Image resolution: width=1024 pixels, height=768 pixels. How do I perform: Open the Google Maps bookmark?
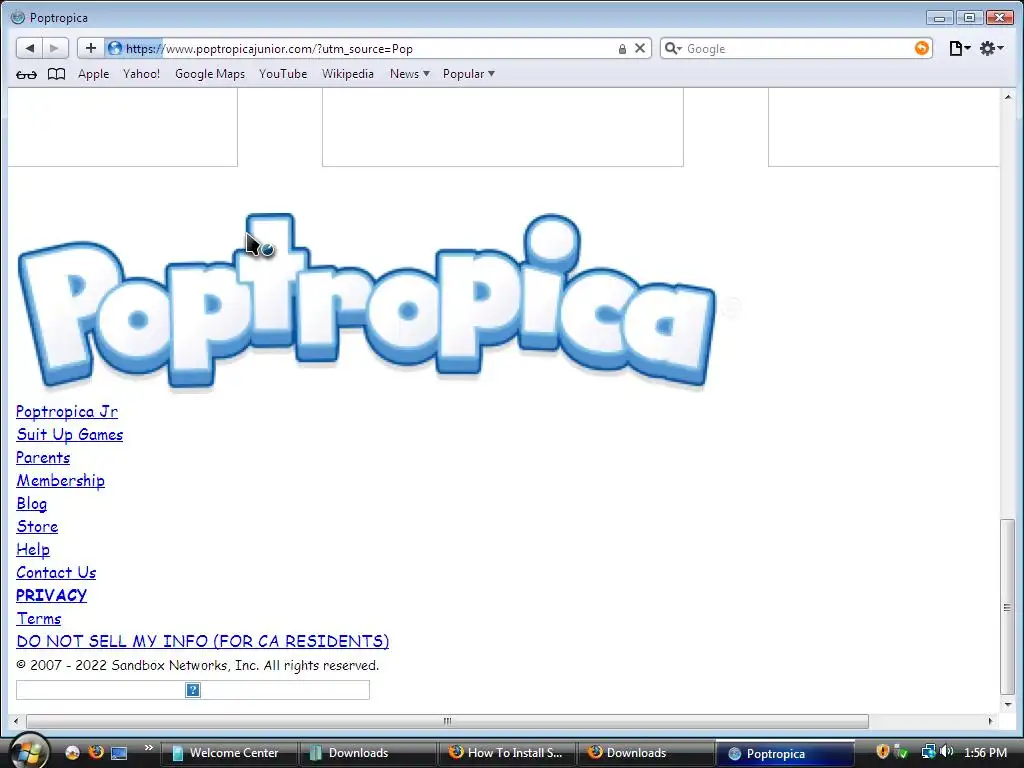point(210,74)
